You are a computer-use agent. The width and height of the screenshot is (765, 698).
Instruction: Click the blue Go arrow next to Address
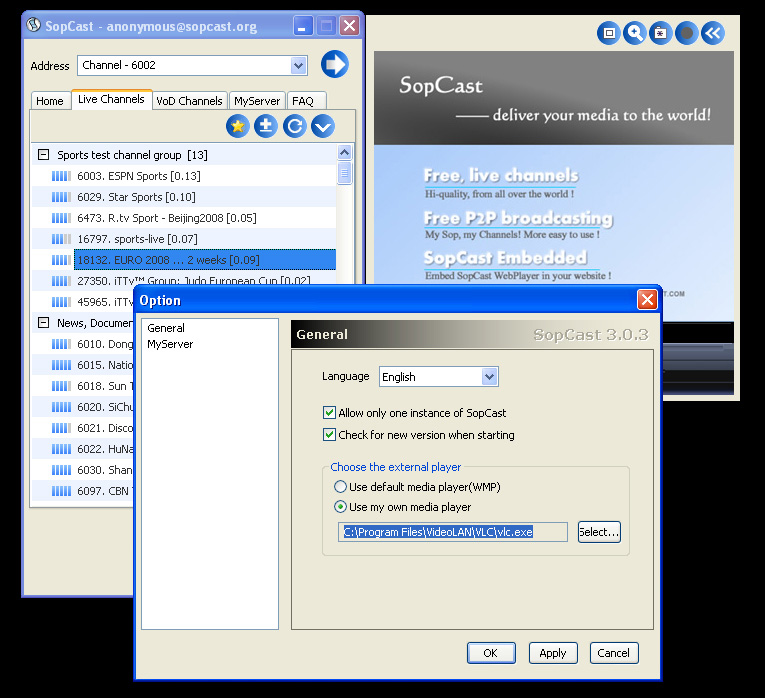pyautogui.click(x=335, y=64)
